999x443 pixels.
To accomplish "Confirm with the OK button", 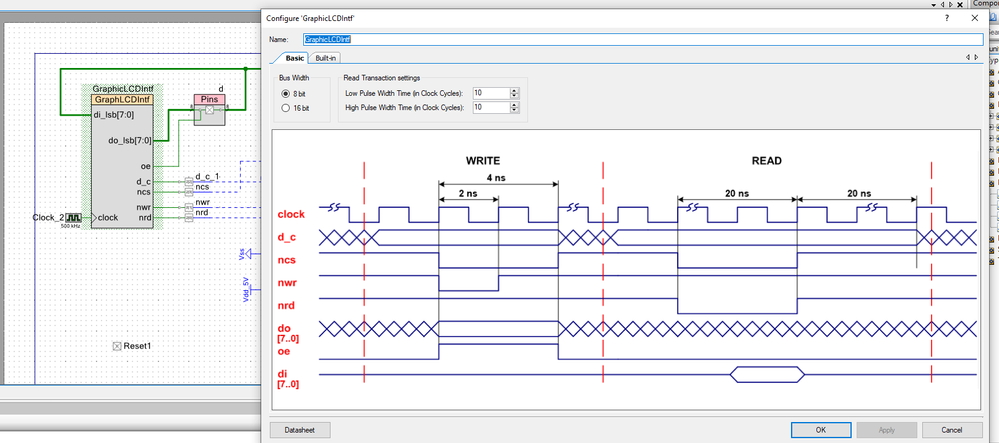I will 821,430.
